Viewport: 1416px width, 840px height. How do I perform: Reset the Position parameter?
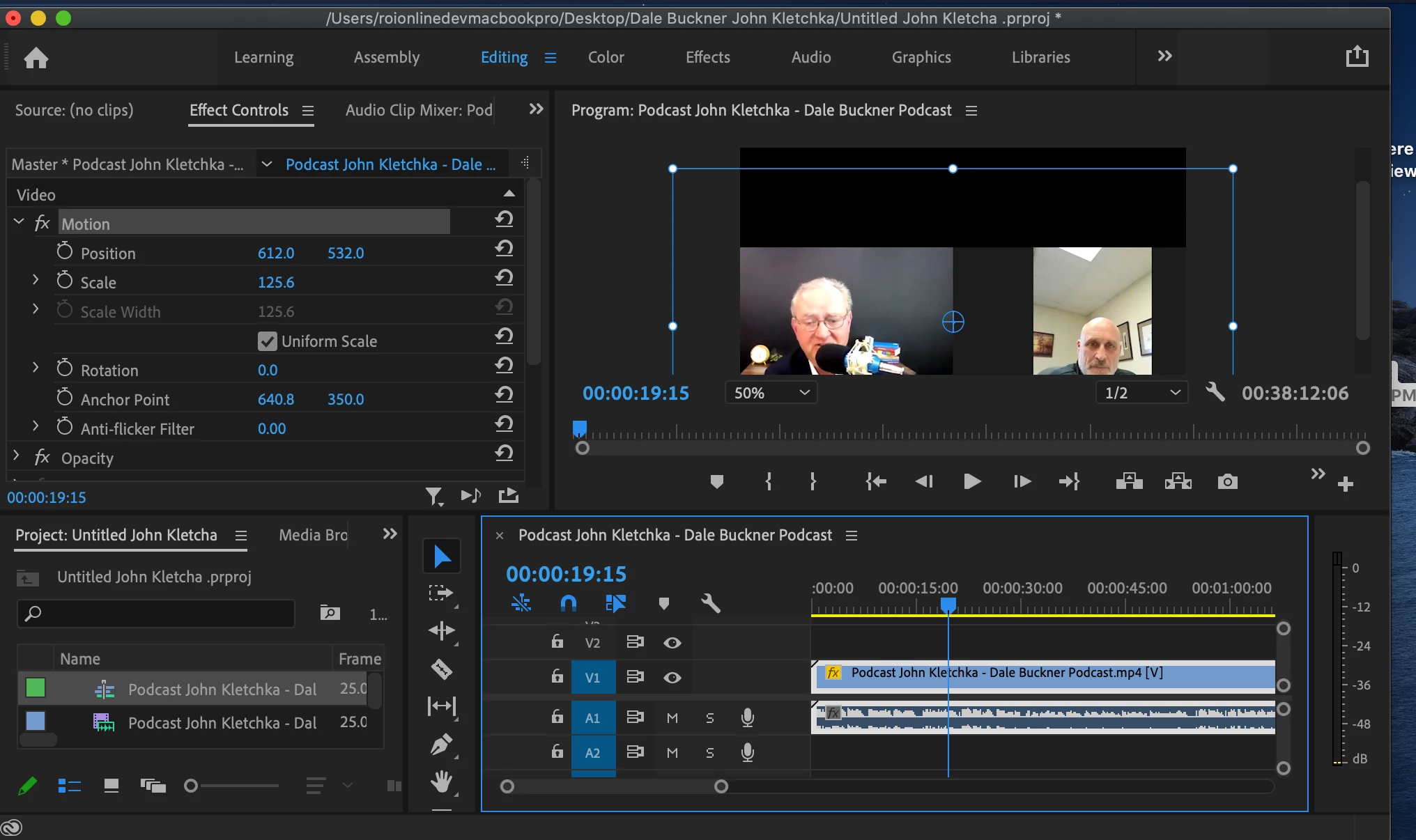504,249
